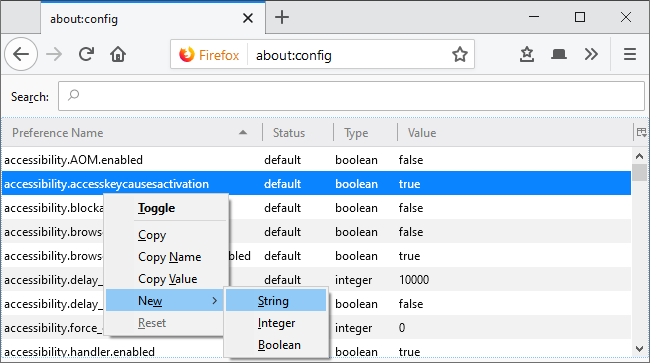The height and width of the screenshot is (363, 650).
Task: Select the accessibility.AOM.enabled row
Action: (x=316, y=160)
